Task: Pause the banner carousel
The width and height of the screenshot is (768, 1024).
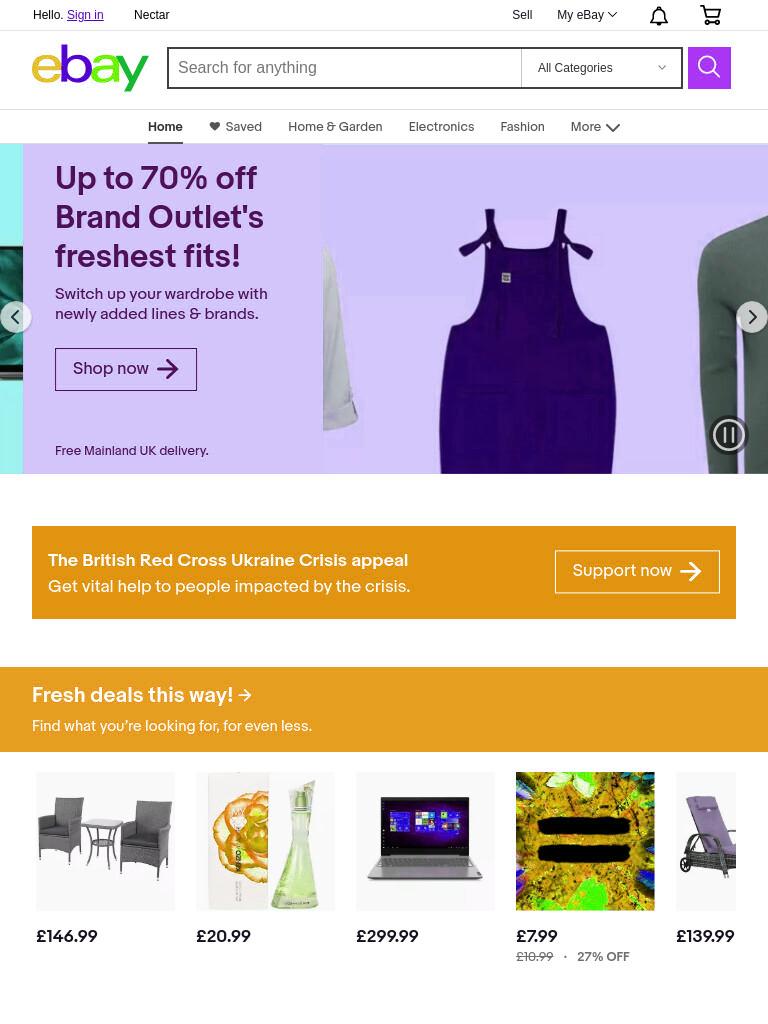Action: 728,435
